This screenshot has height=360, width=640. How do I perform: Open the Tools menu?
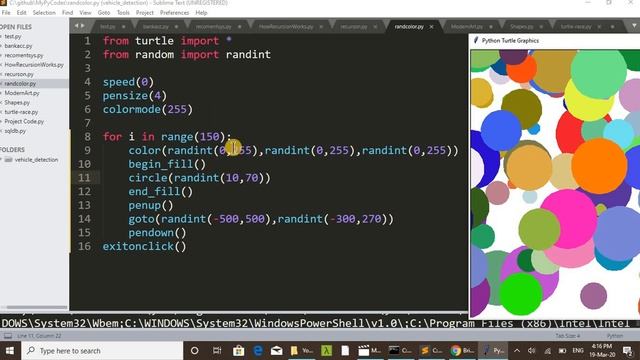tap(123, 13)
